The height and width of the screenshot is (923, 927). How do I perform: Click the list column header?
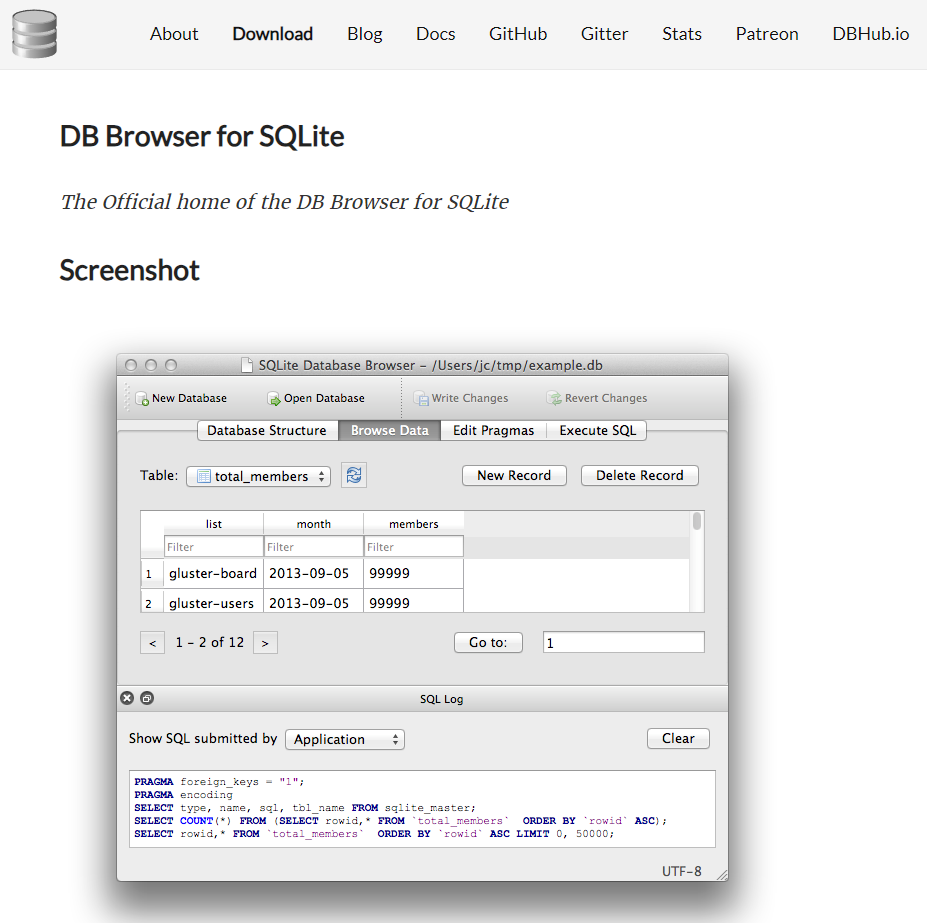214,524
